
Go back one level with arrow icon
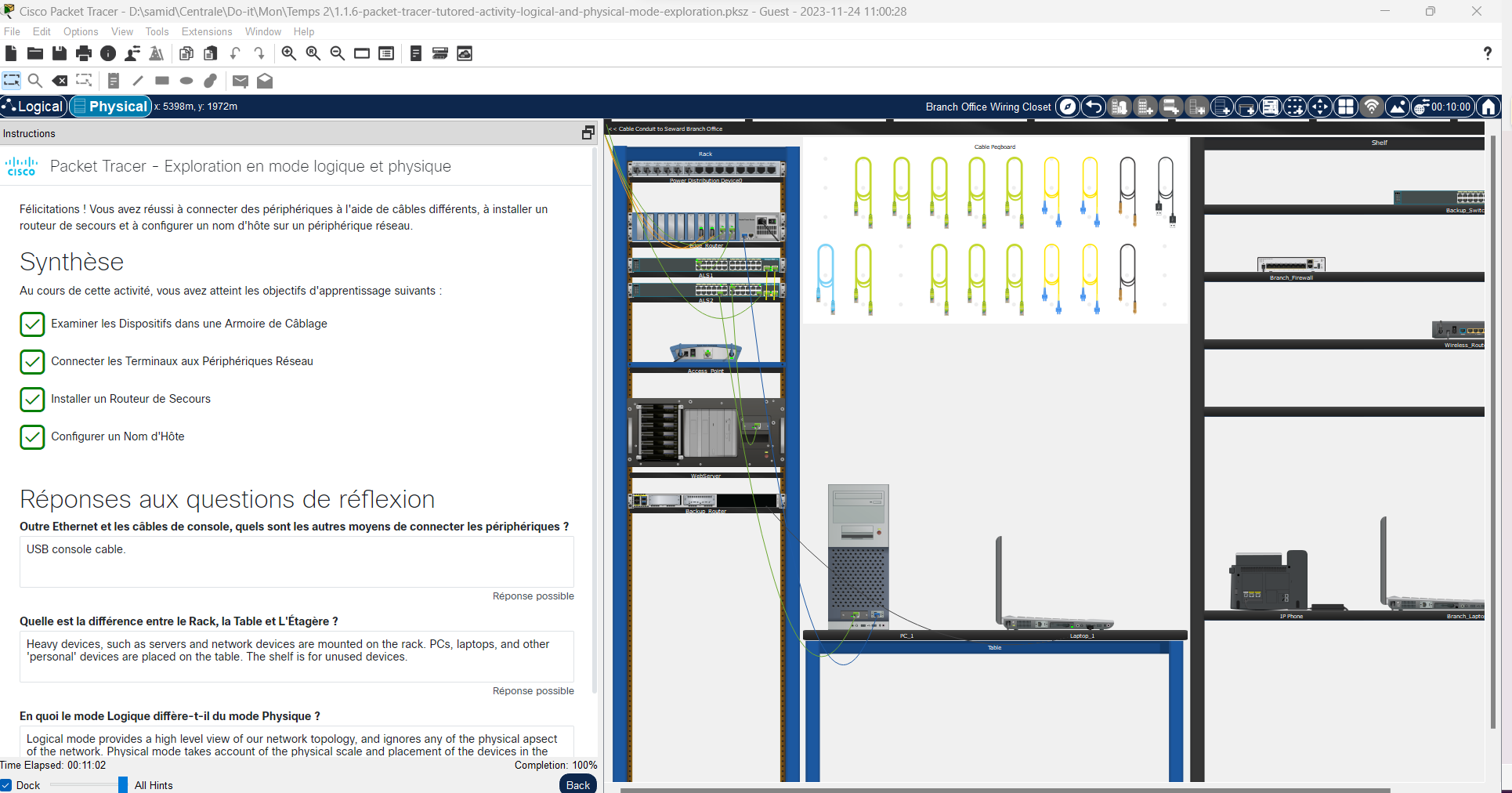click(x=1094, y=107)
